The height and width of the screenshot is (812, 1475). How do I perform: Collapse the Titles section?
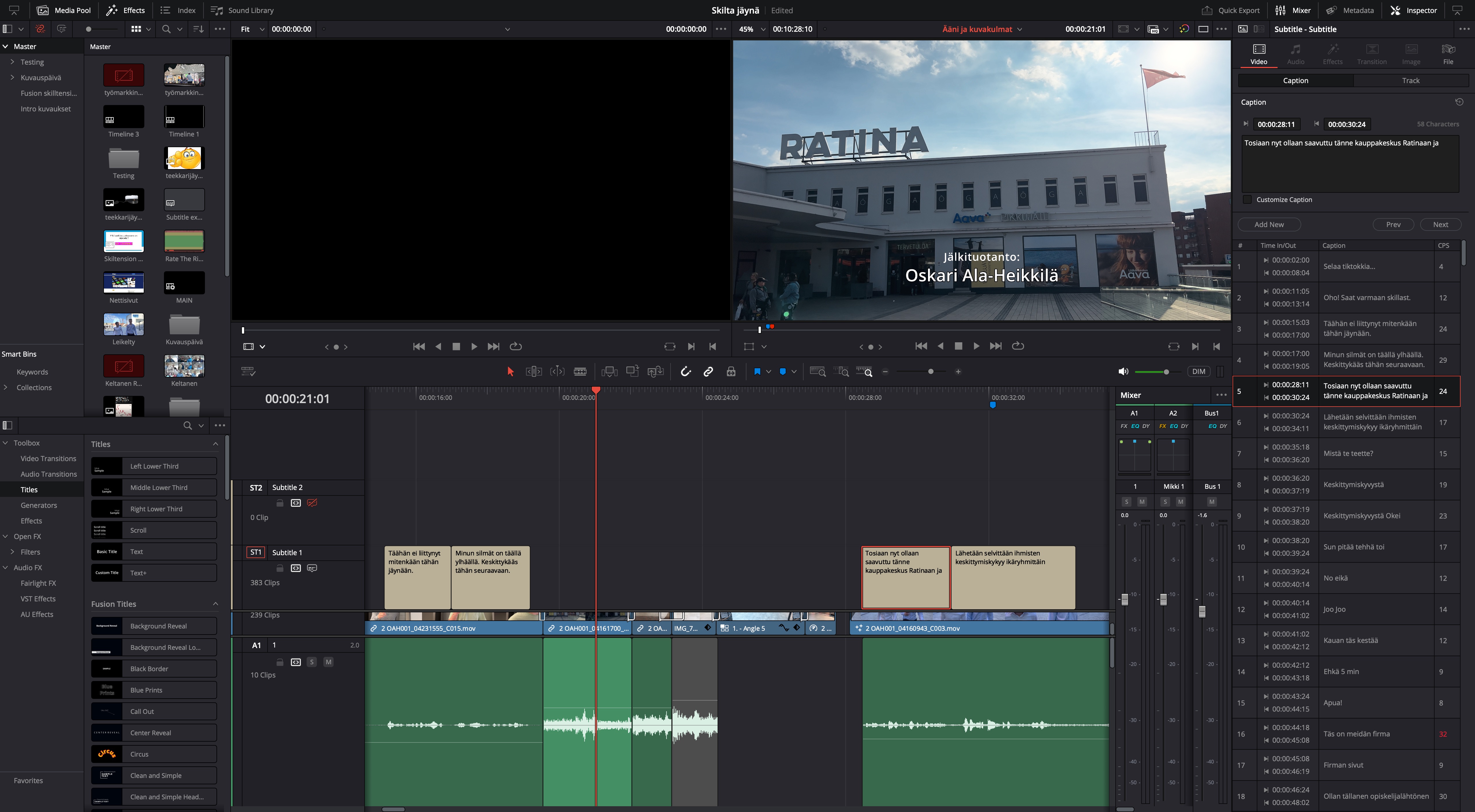point(215,444)
